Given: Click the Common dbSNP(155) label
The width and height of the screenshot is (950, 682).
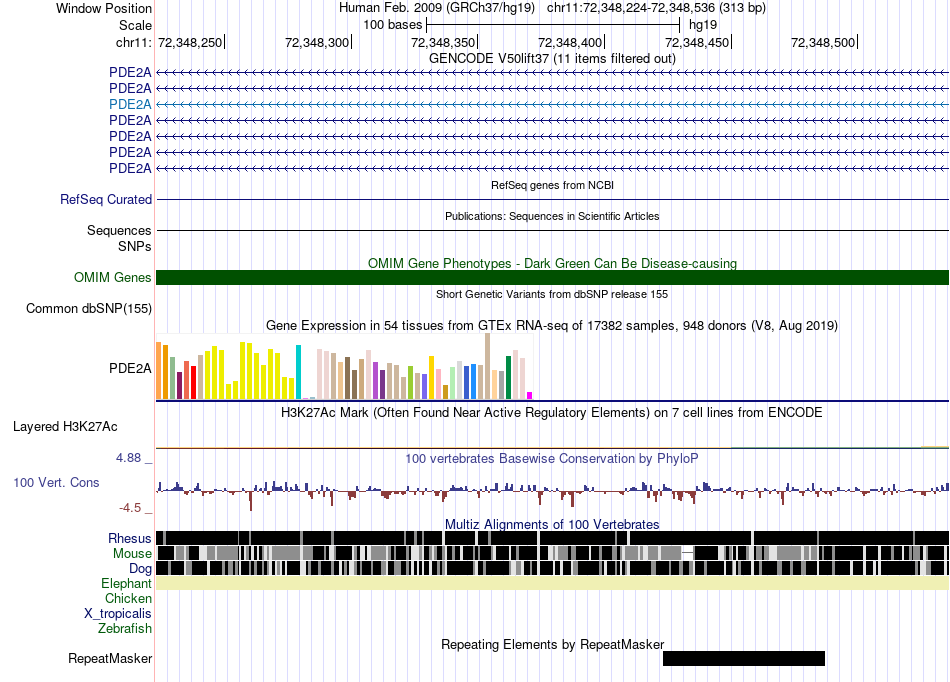Looking at the screenshot, I should (x=88, y=308).
